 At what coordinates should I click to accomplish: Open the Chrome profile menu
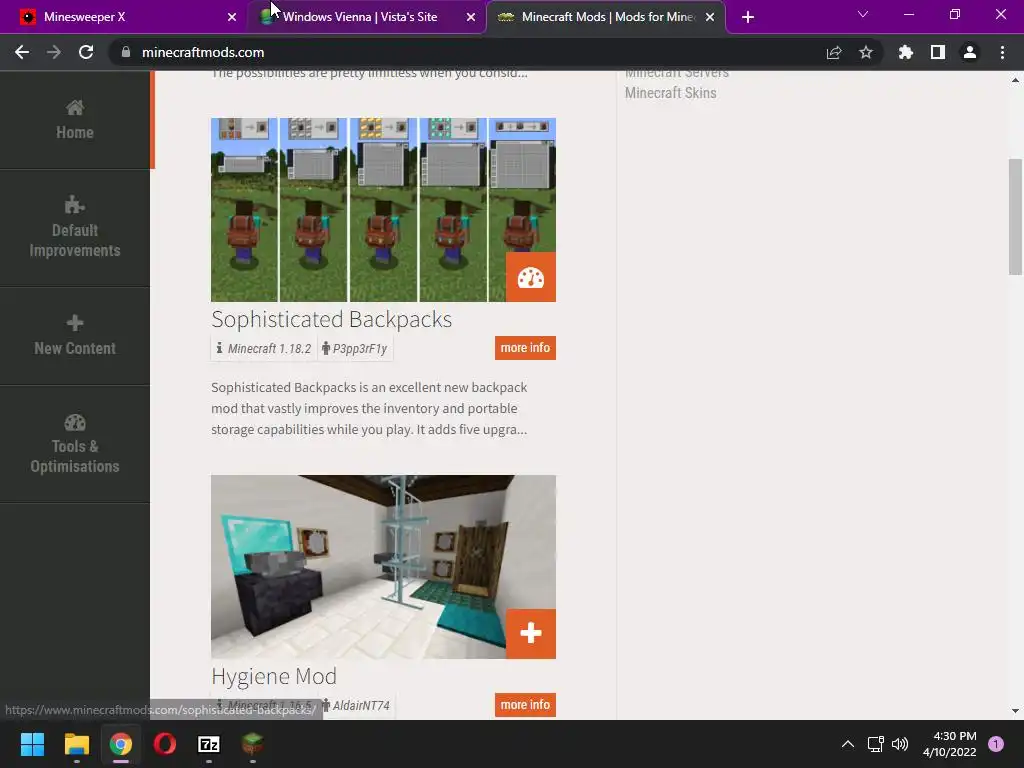point(970,52)
